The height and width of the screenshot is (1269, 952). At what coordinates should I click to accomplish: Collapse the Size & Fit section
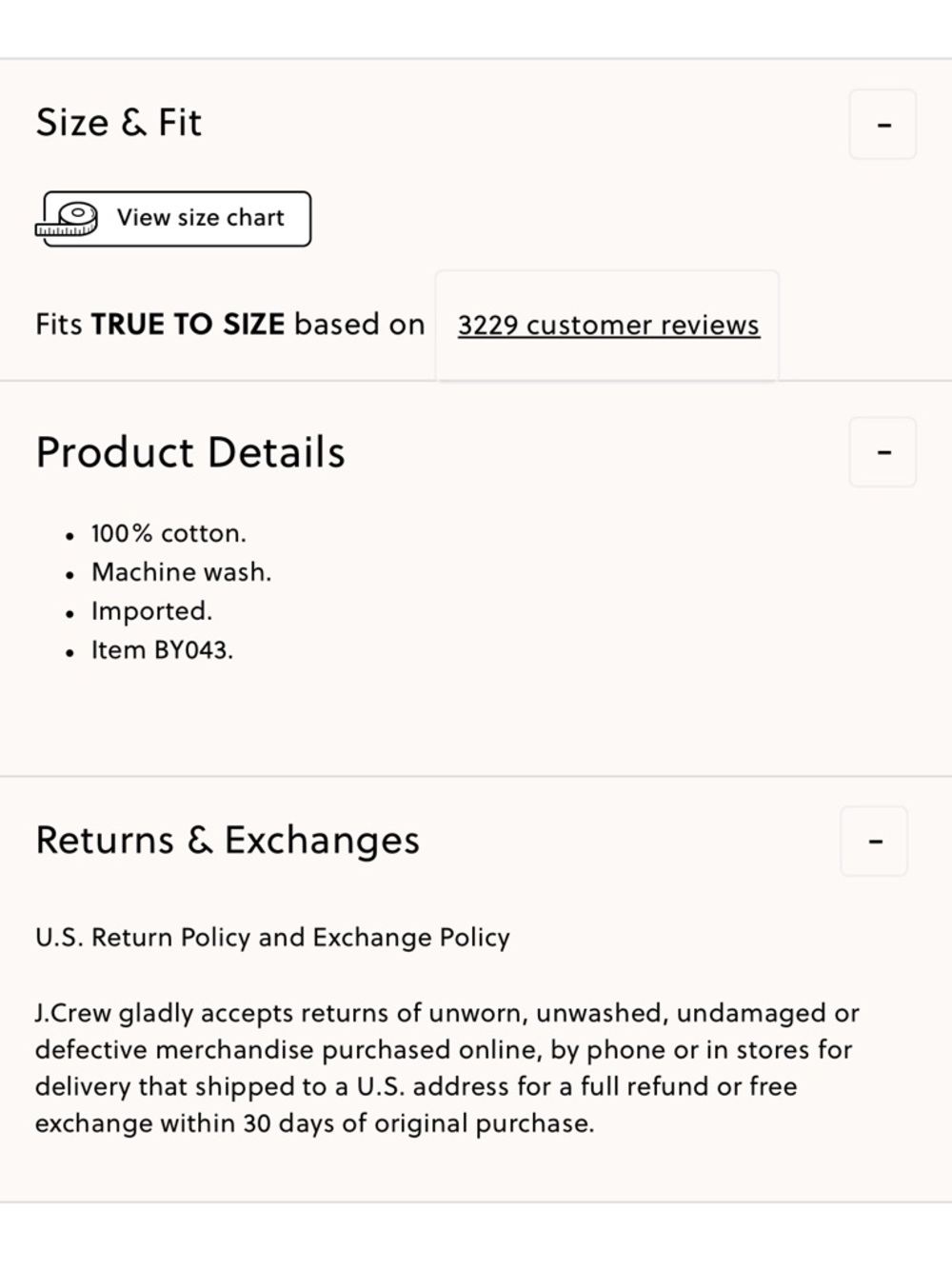point(883,125)
